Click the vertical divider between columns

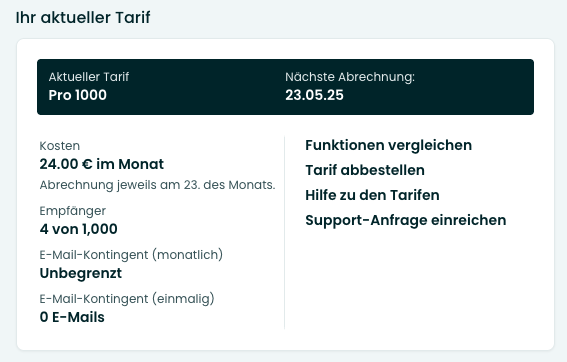[x=285, y=233]
